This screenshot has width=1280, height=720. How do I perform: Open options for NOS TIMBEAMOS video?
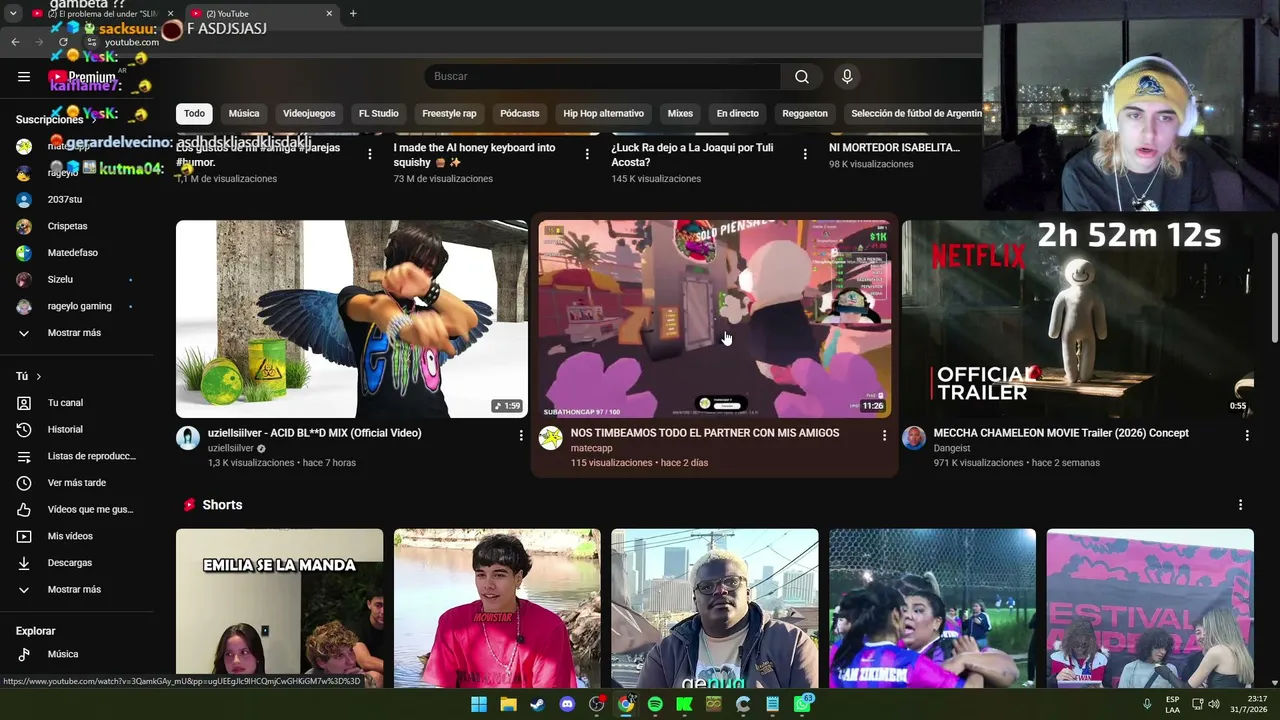(x=884, y=435)
